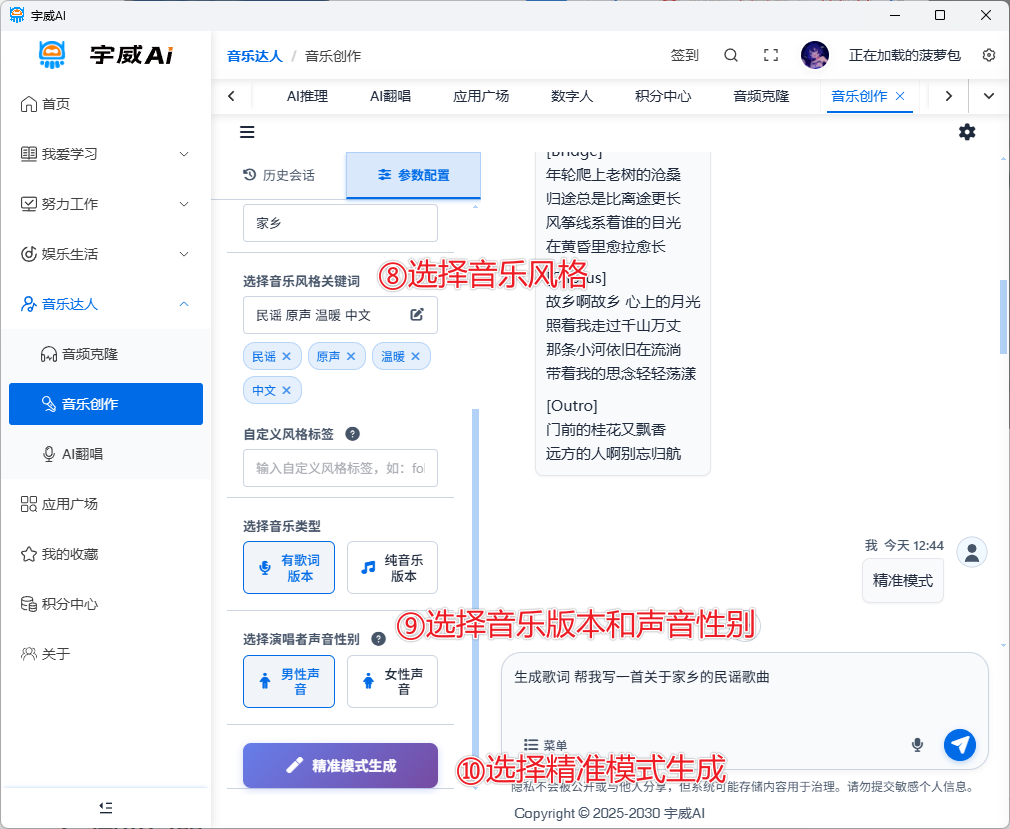Click the send message paper plane button
The image size is (1010, 829).
click(960, 744)
